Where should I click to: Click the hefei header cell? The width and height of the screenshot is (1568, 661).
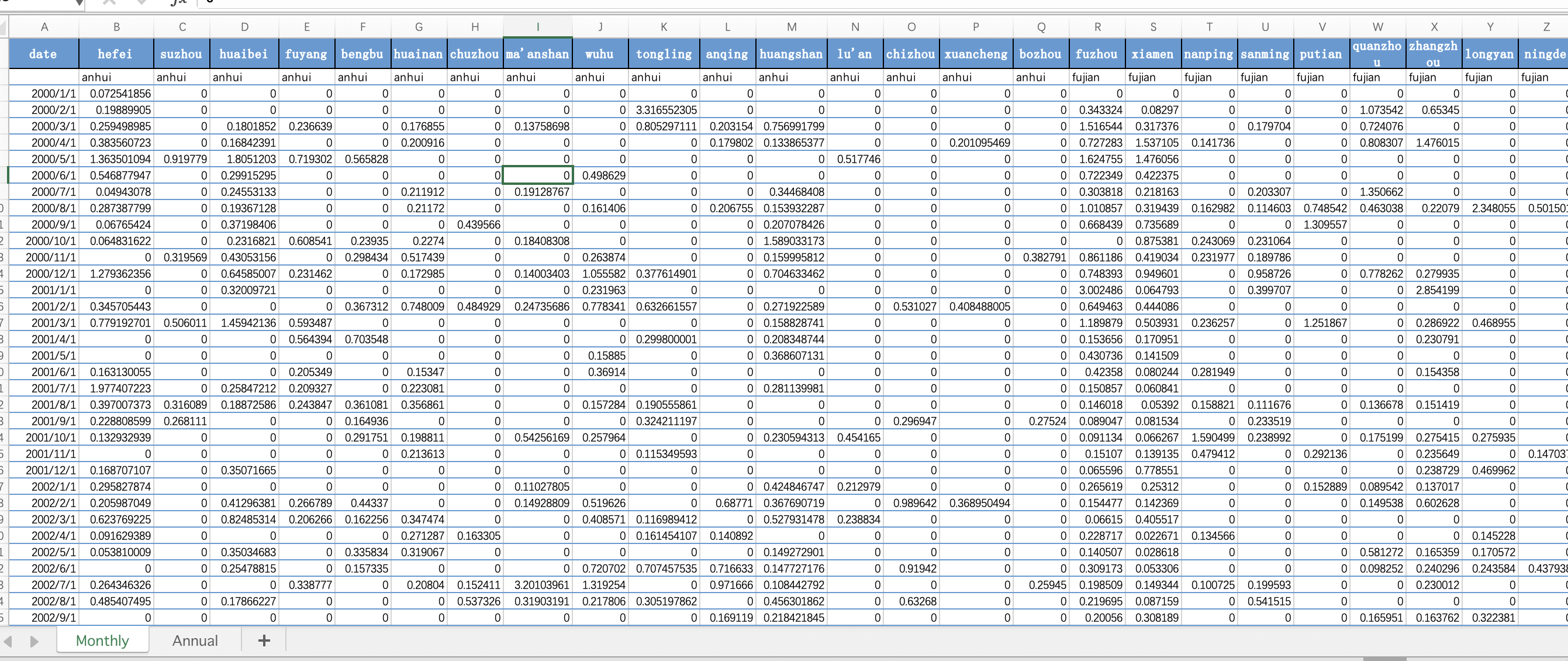pyautogui.click(x=116, y=54)
